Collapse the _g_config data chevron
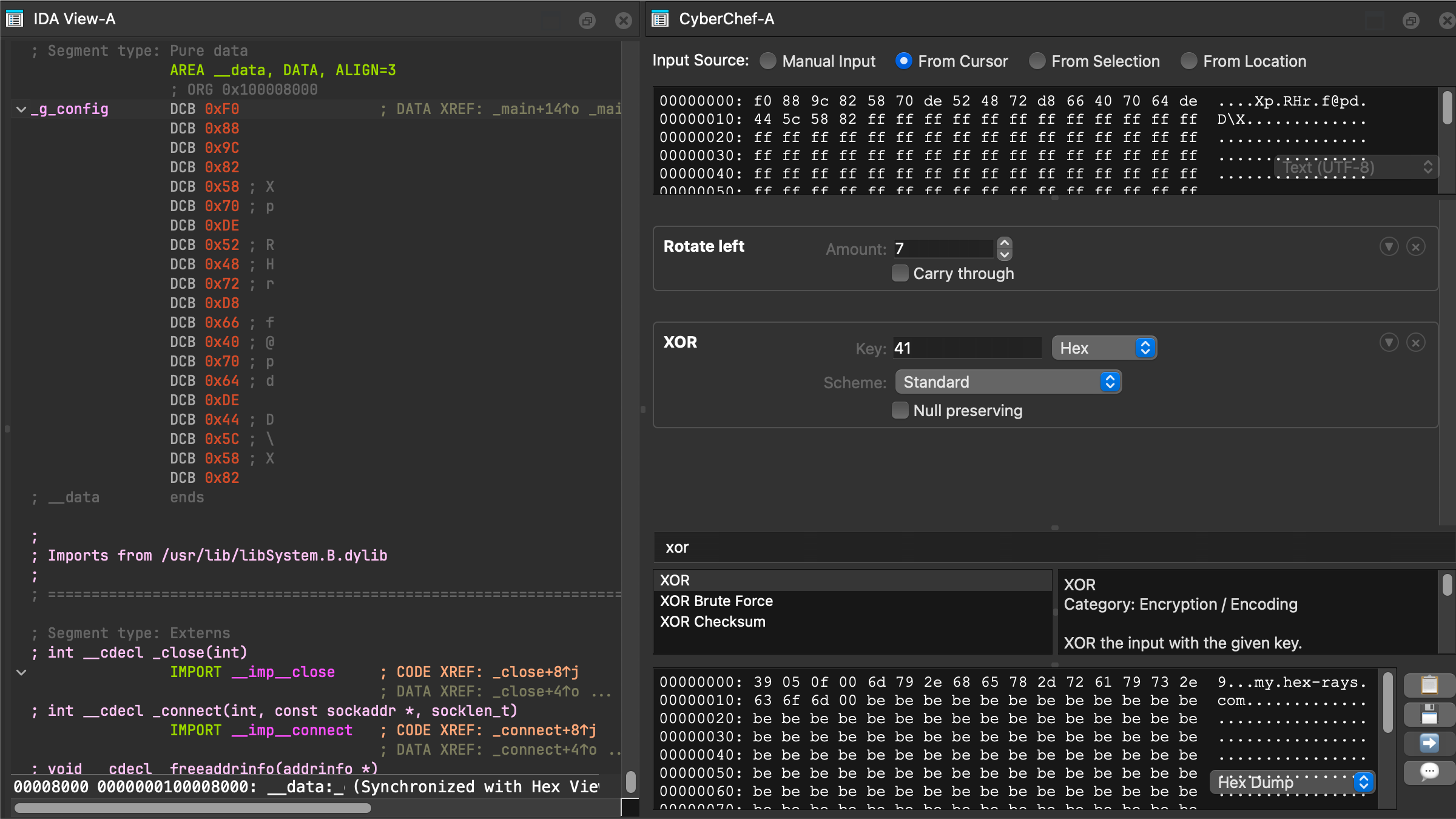The width and height of the screenshot is (1456, 819). [x=21, y=110]
